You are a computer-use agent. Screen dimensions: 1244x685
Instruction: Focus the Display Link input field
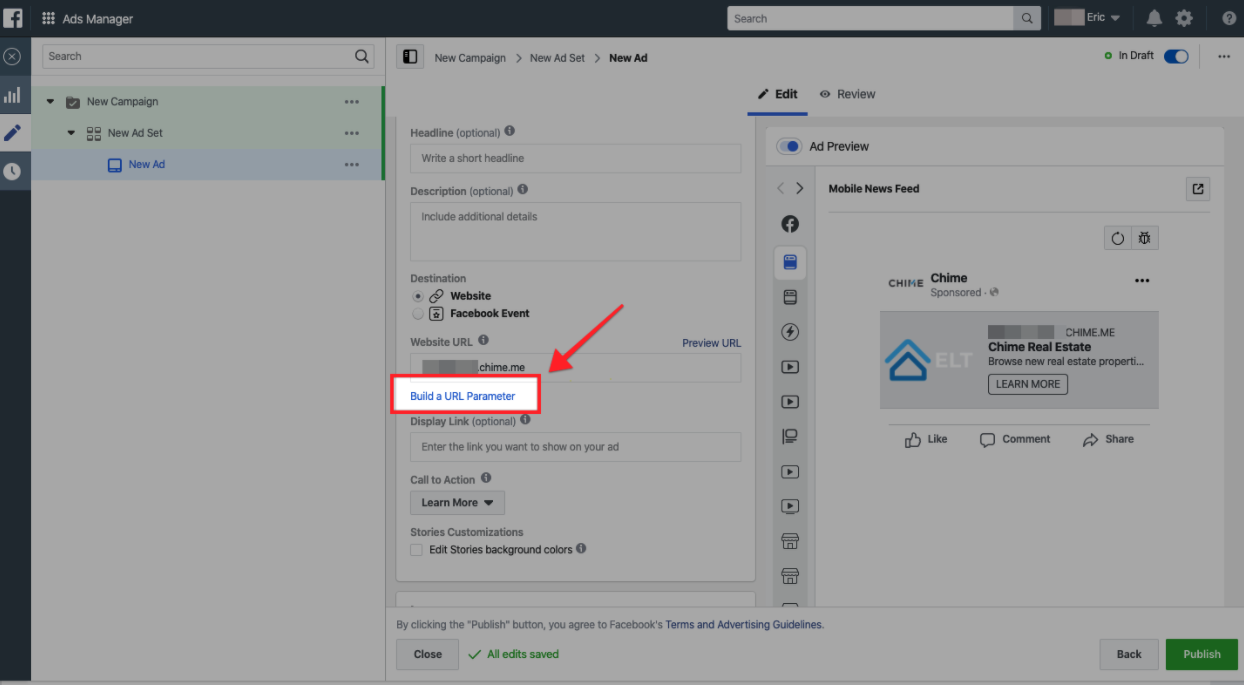575,447
